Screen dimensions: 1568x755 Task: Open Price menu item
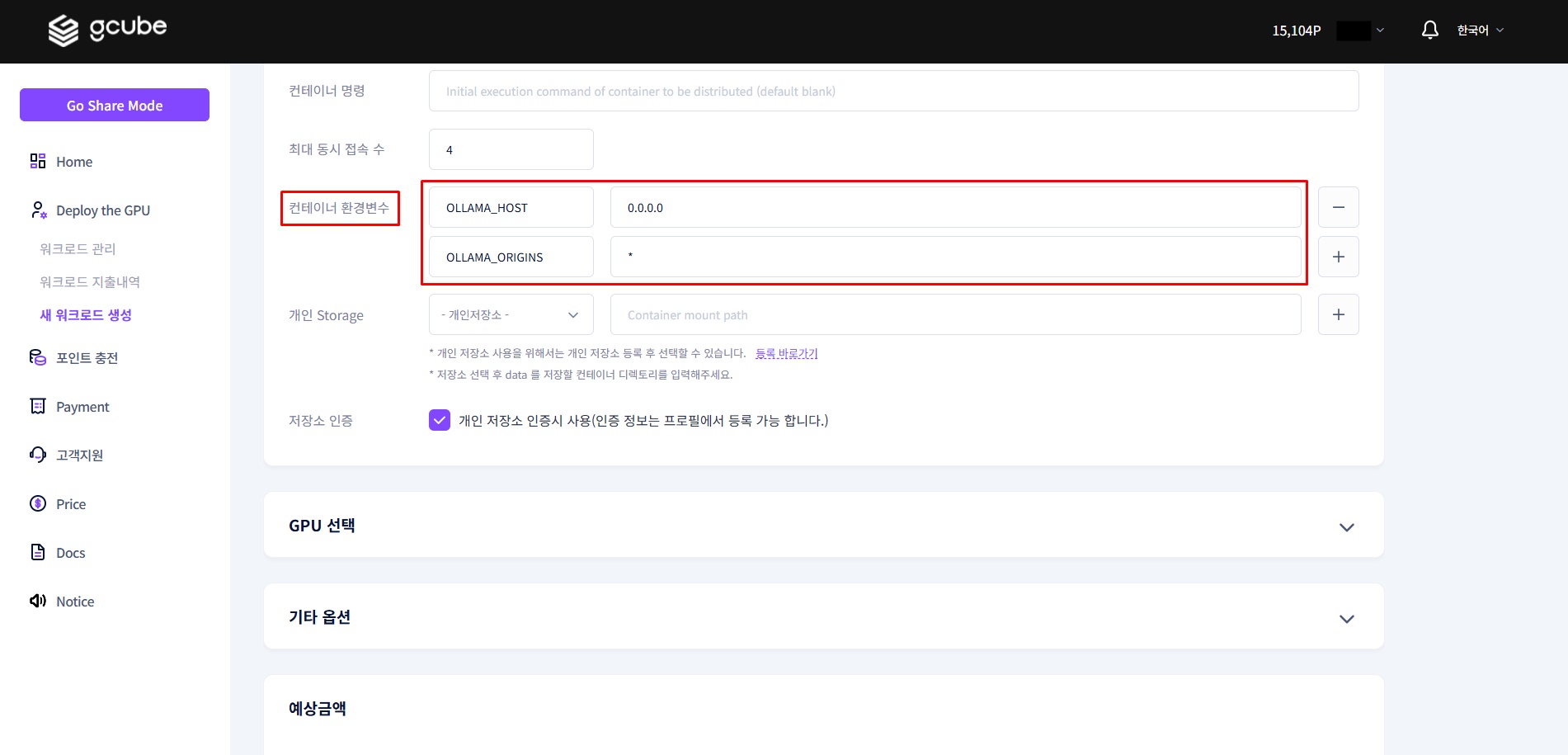71,504
